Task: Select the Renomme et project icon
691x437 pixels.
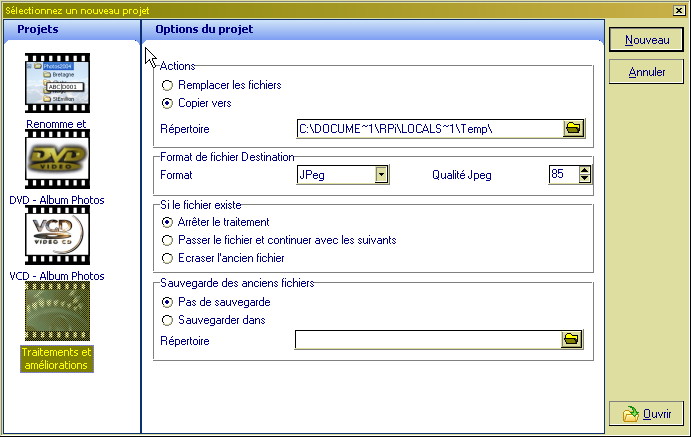Action: pyautogui.click(x=57, y=85)
